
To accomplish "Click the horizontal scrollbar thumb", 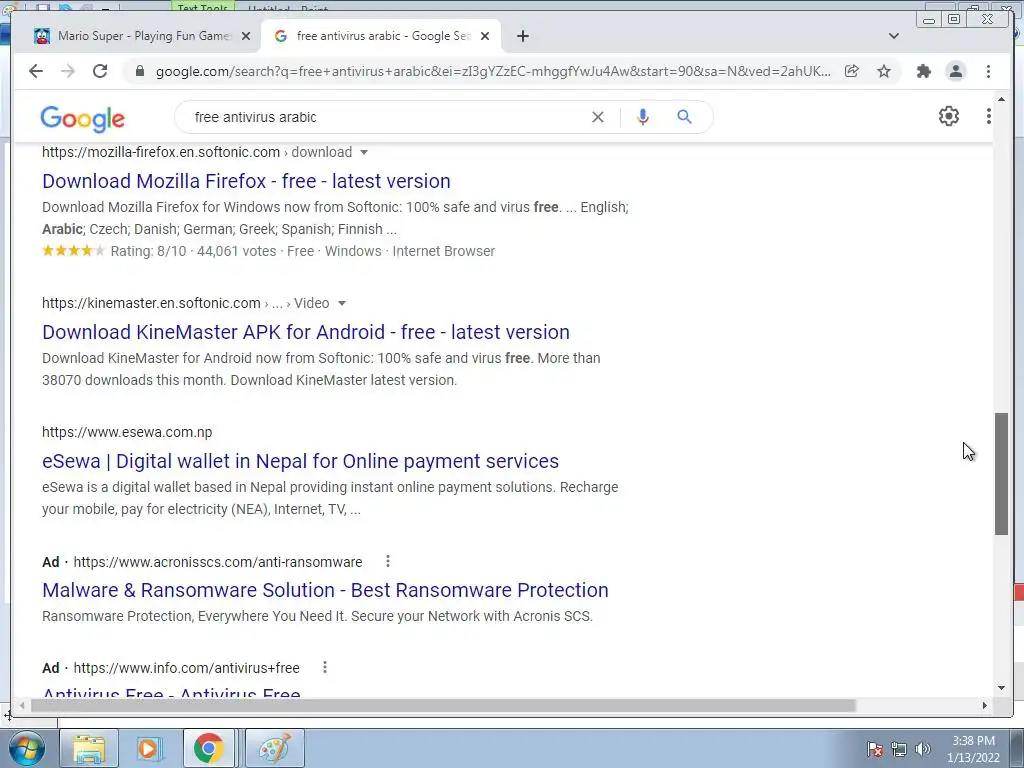I will click(443, 705).
